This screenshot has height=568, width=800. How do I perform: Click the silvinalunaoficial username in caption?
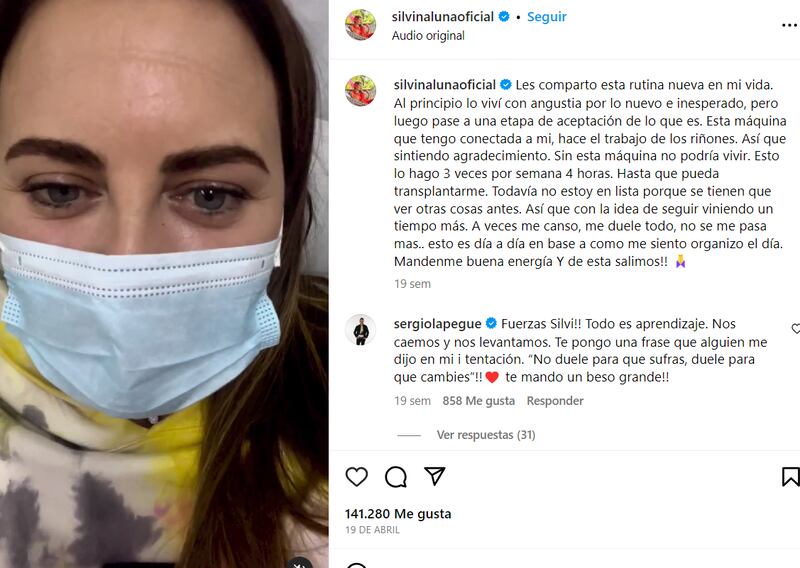pyautogui.click(x=444, y=85)
